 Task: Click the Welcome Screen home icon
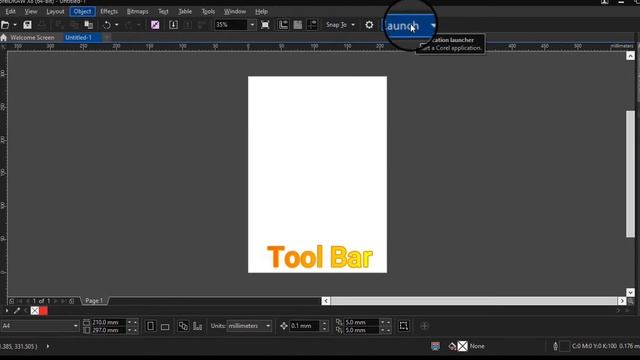coord(4,37)
